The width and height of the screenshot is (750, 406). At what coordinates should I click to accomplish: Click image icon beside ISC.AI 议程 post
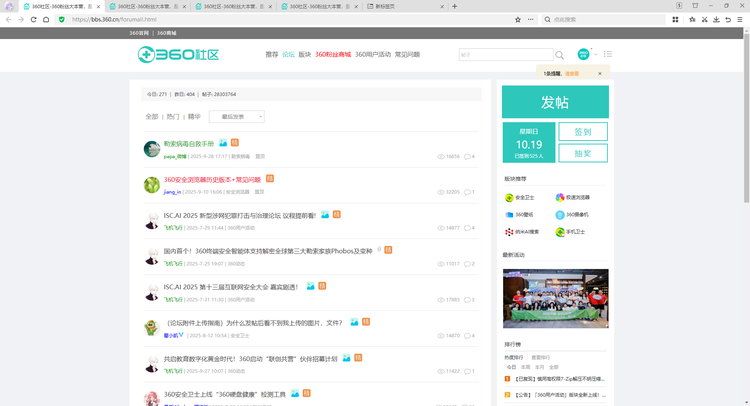(325, 215)
